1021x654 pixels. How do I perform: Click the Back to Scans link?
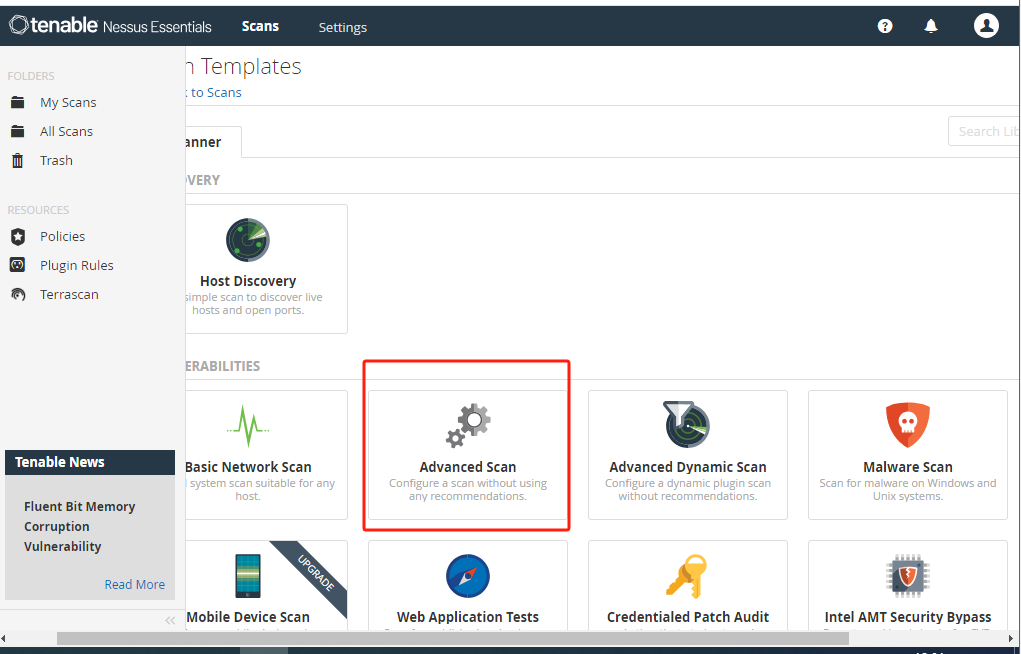[x=214, y=92]
